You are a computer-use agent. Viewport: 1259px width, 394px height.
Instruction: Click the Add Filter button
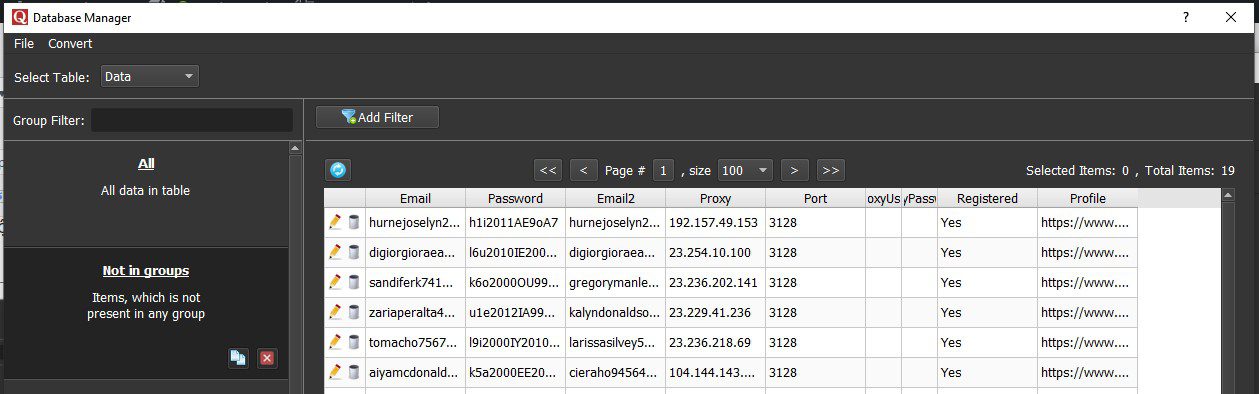tap(377, 117)
